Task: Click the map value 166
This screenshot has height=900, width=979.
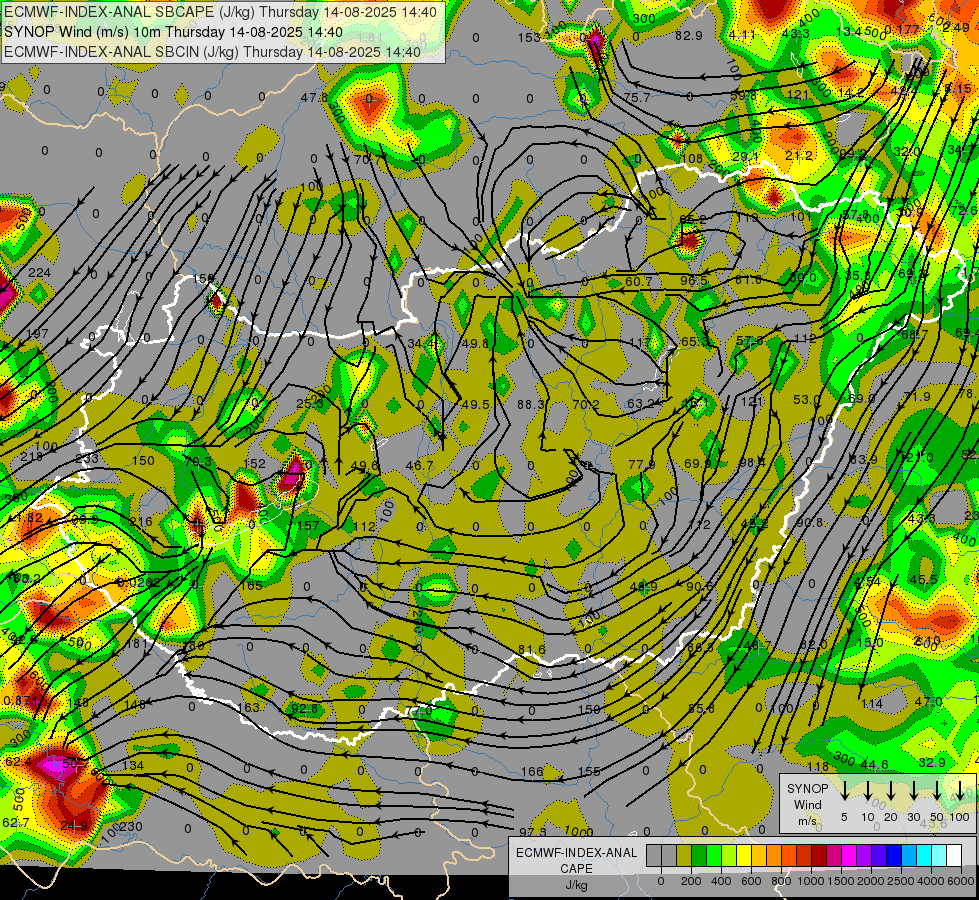Action: [532, 772]
